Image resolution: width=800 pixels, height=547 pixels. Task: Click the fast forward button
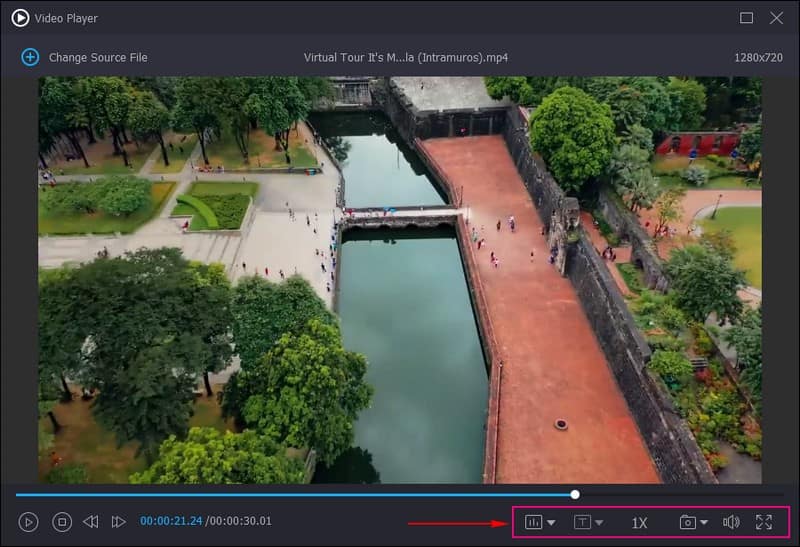(x=118, y=521)
